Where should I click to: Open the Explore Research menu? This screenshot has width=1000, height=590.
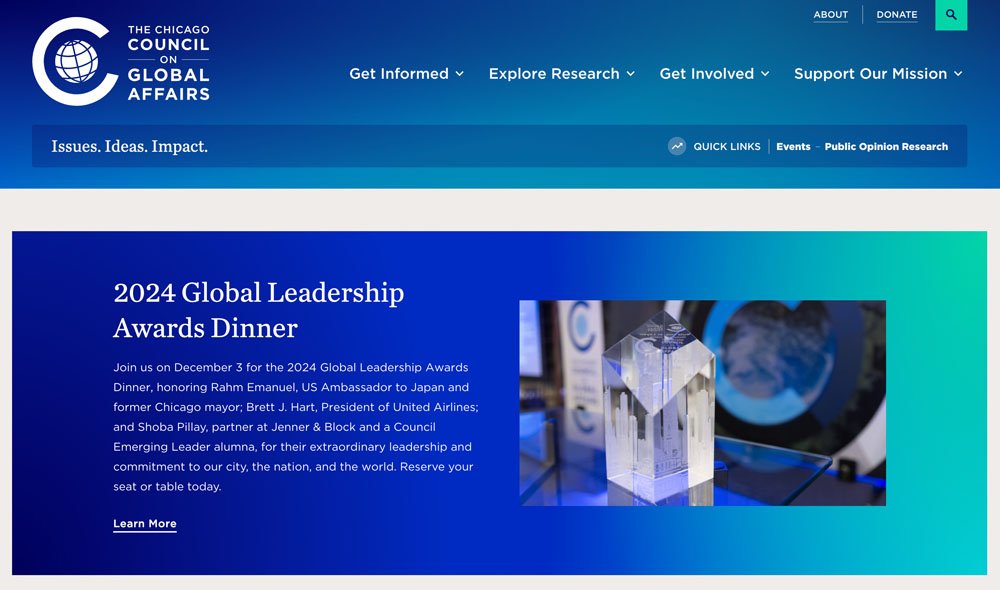554,74
